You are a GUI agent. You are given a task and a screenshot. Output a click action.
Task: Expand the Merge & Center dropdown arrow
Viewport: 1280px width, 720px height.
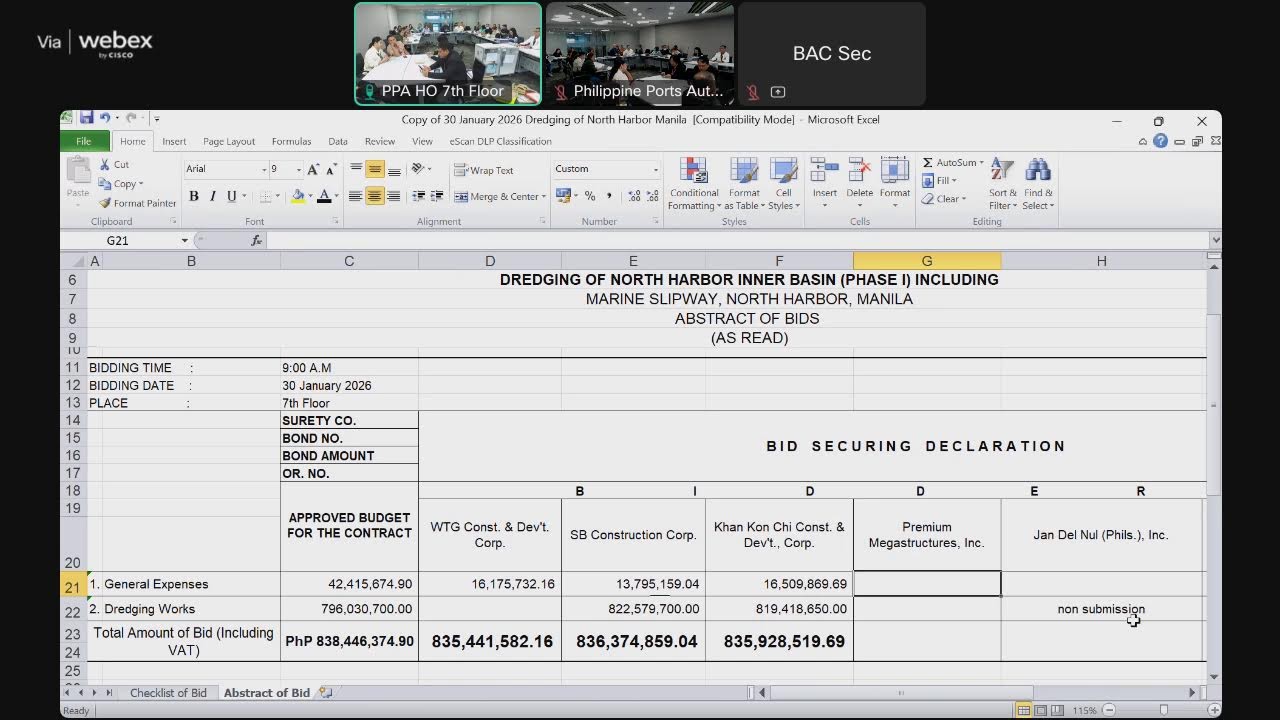point(544,196)
